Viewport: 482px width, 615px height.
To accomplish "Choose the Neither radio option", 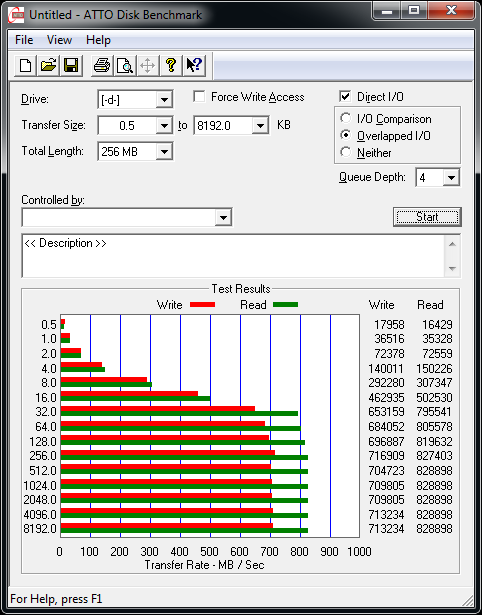I will pos(346,152).
